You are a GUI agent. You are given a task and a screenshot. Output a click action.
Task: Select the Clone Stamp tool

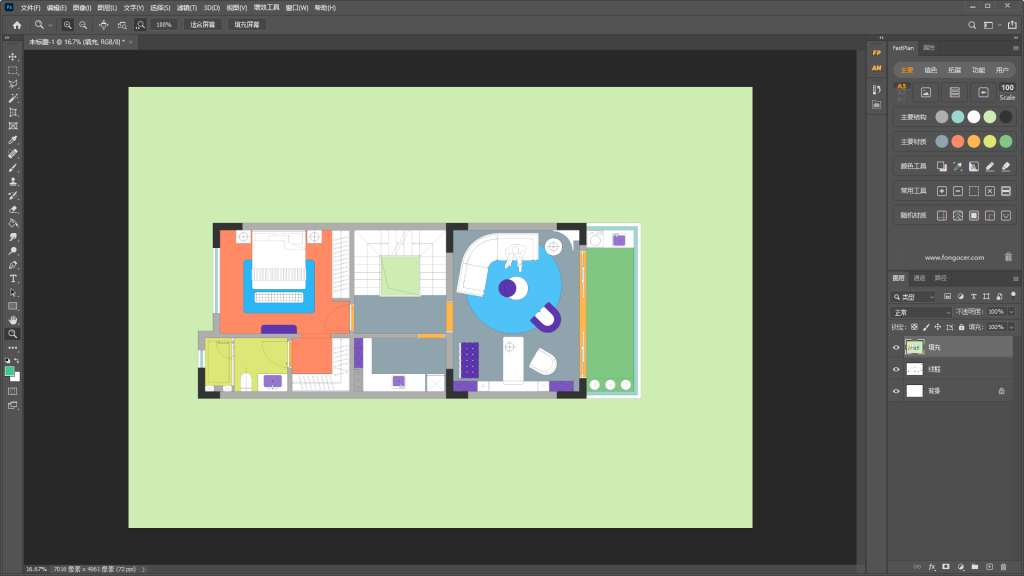click(12, 182)
